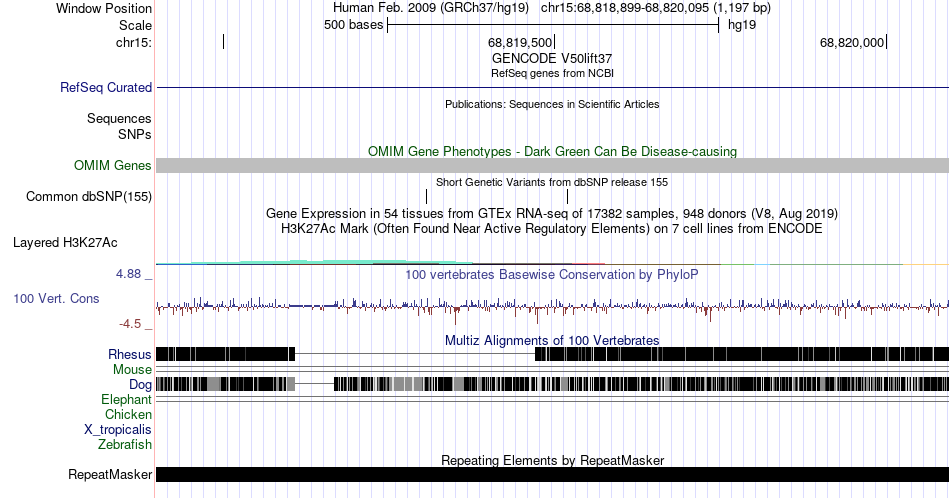Click the 68,819,500 ruler position
The height and width of the screenshot is (498, 950).
520,42
